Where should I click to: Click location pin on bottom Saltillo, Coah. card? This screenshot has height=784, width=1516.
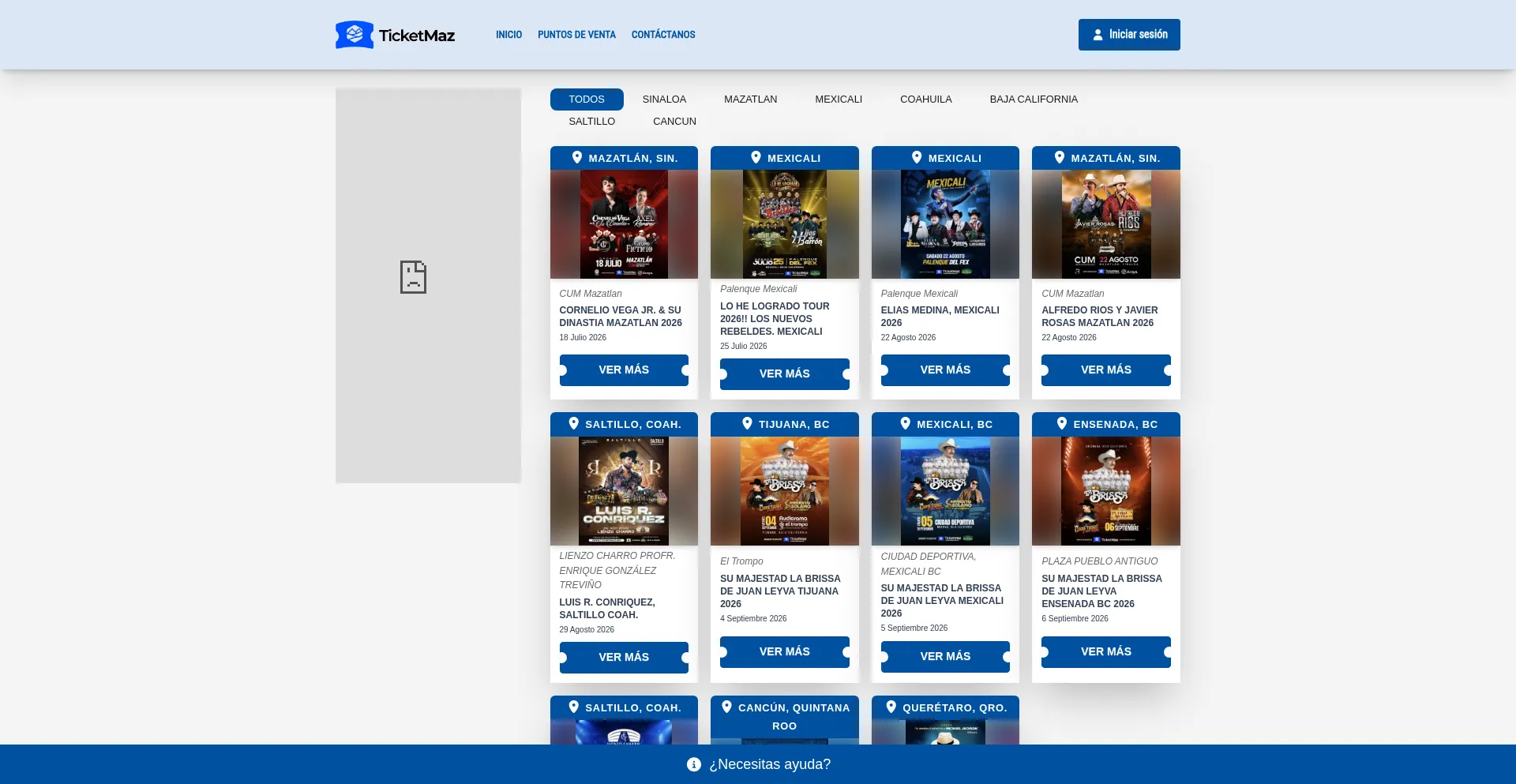click(574, 707)
